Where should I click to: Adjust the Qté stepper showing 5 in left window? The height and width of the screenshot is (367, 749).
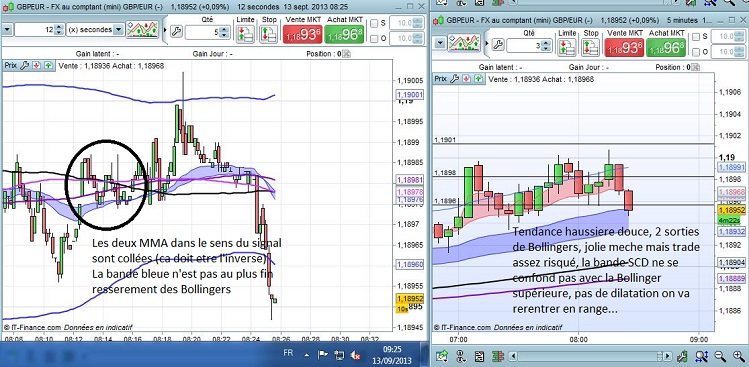coord(224,32)
